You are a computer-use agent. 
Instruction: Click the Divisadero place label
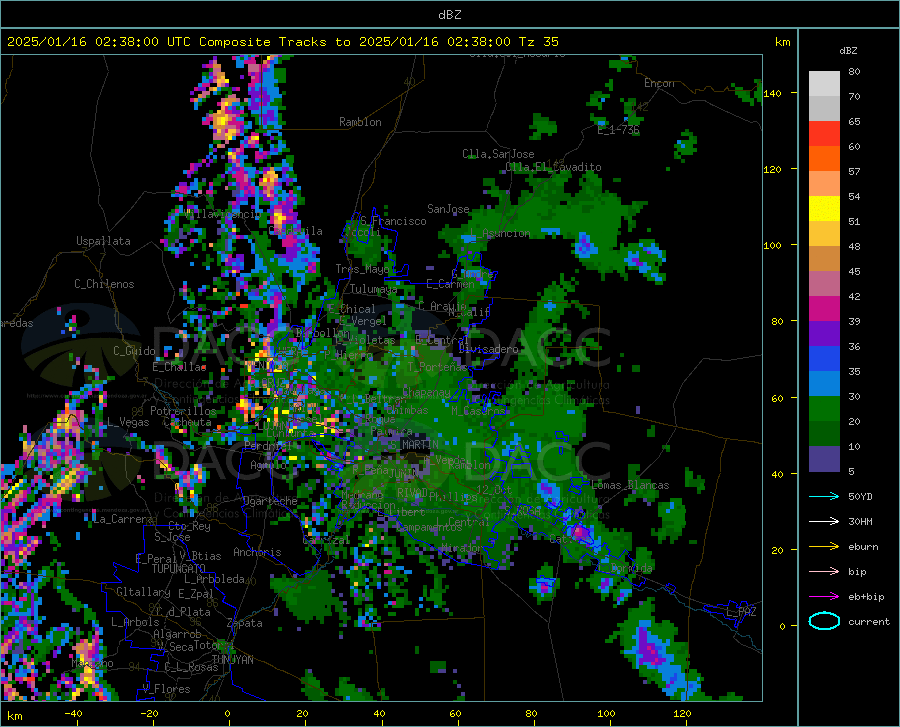click(488, 349)
